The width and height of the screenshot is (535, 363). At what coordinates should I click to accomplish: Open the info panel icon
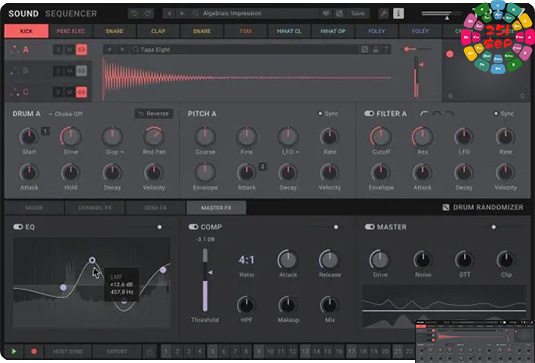coord(398,13)
